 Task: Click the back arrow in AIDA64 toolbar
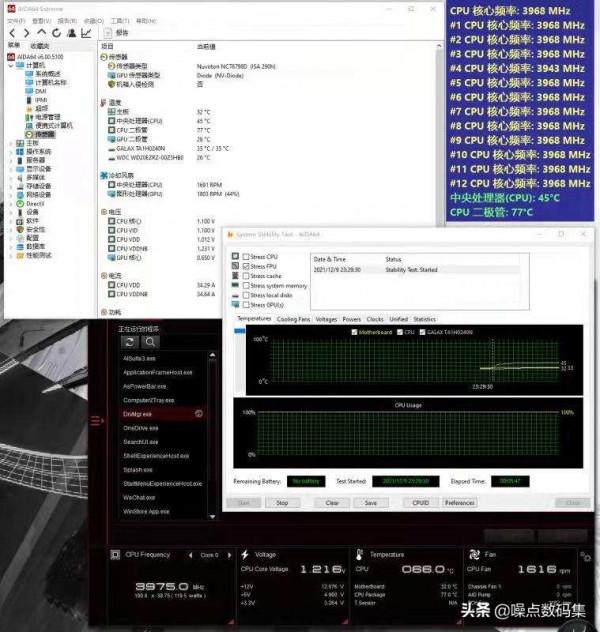11,32
